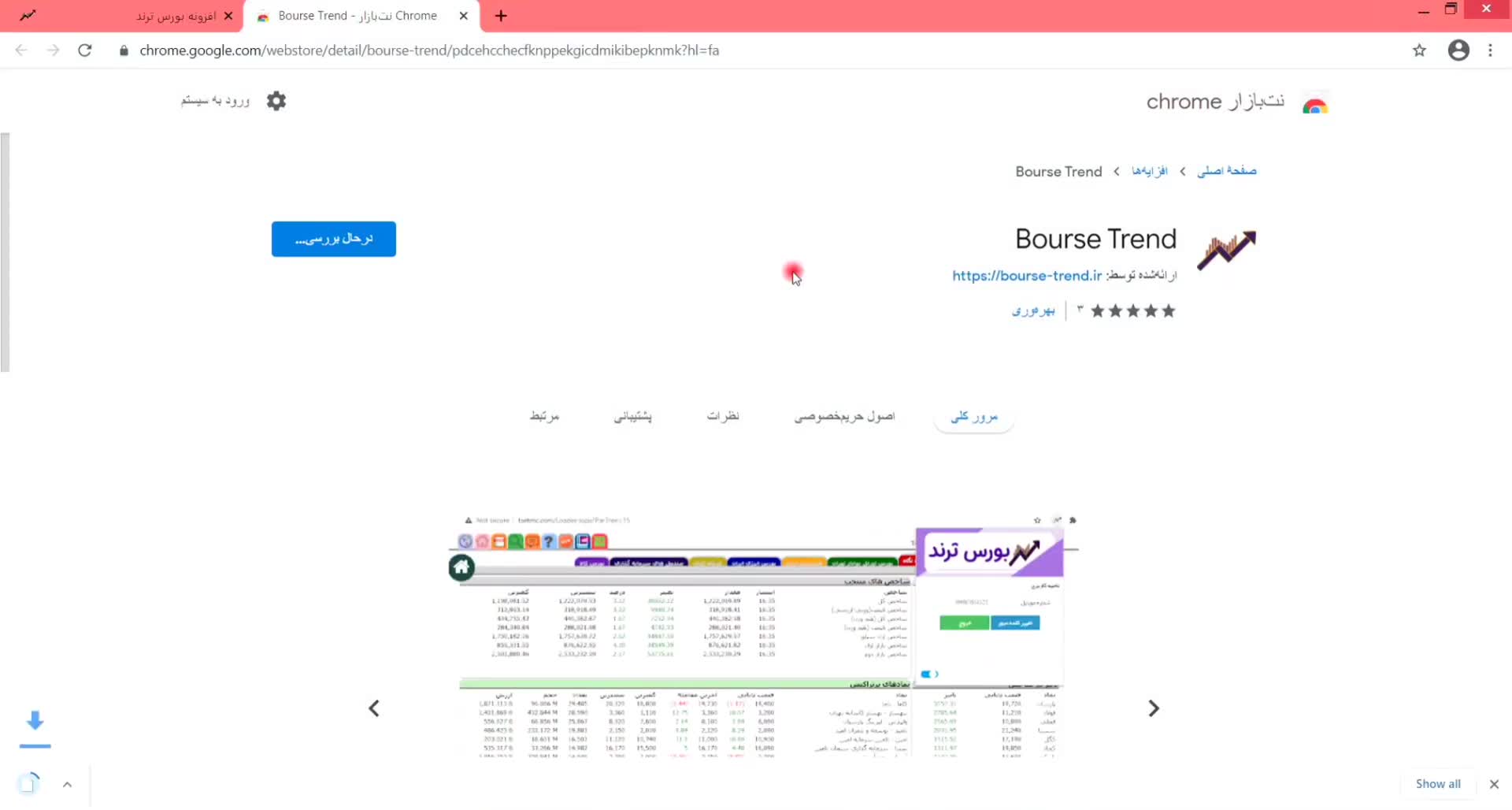Expand the download item options chevron
Image resolution: width=1512 pixels, height=810 pixels.
click(x=68, y=784)
